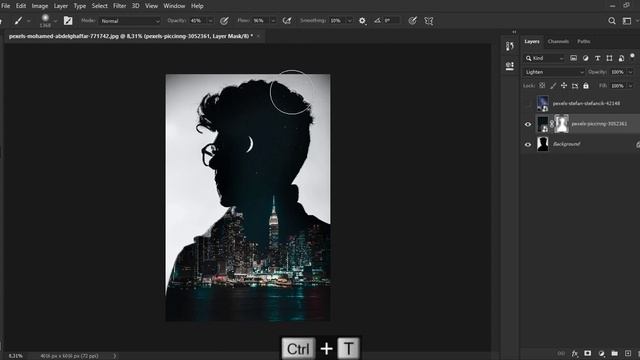
Task: Toggle layer filtering on/off switch
Action: [x=632, y=56]
